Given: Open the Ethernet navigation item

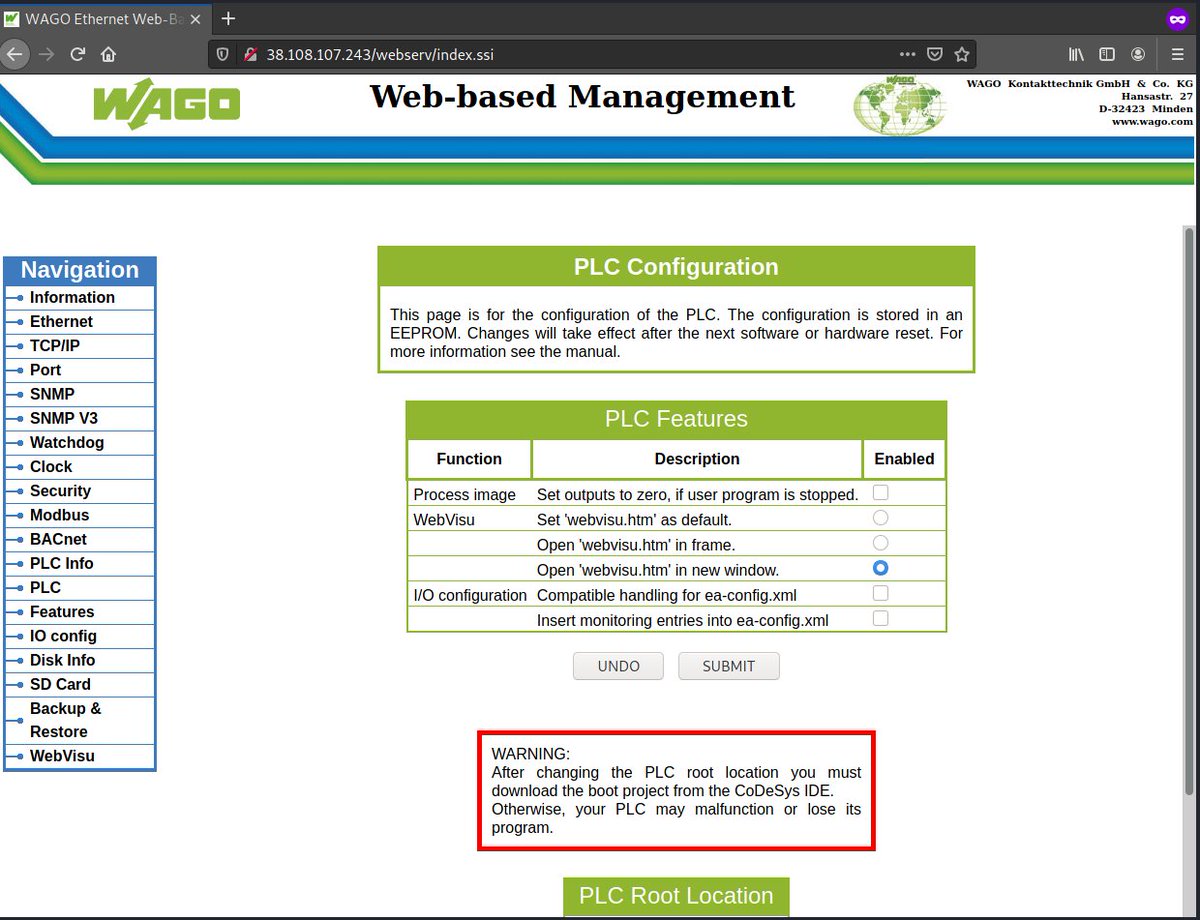Looking at the screenshot, I should click(61, 321).
